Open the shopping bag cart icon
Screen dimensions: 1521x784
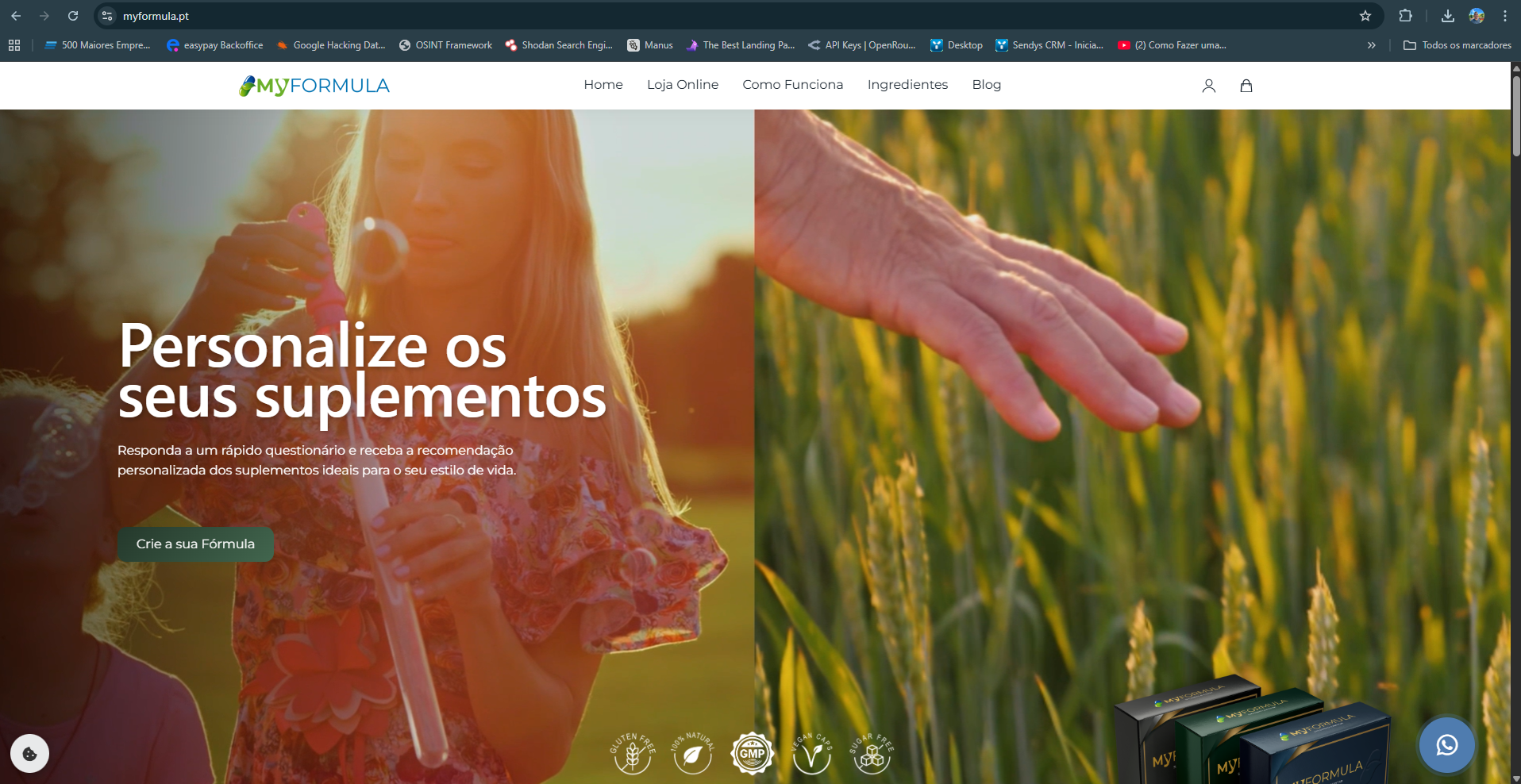pos(1246,86)
